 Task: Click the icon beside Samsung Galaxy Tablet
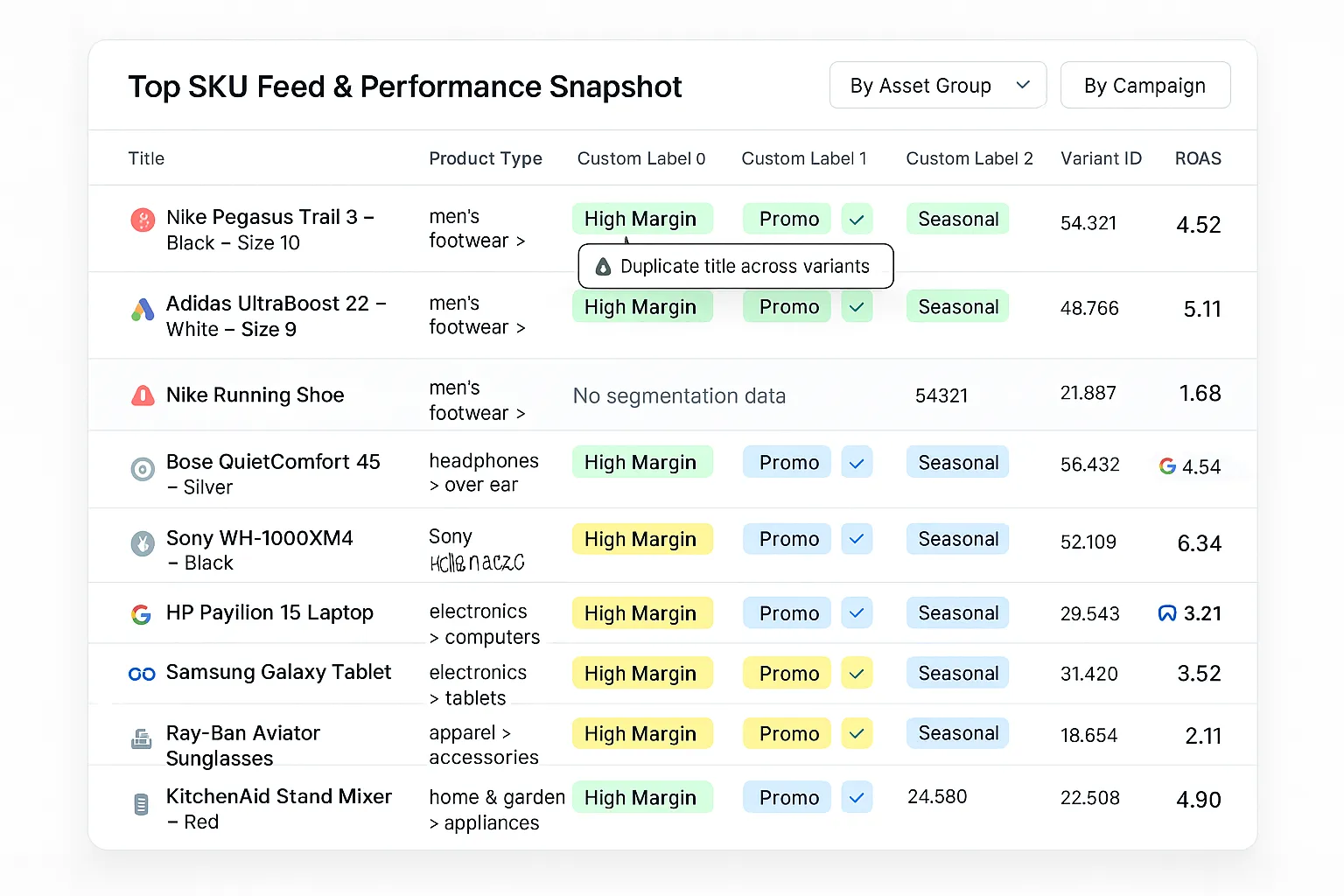tap(142, 674)
